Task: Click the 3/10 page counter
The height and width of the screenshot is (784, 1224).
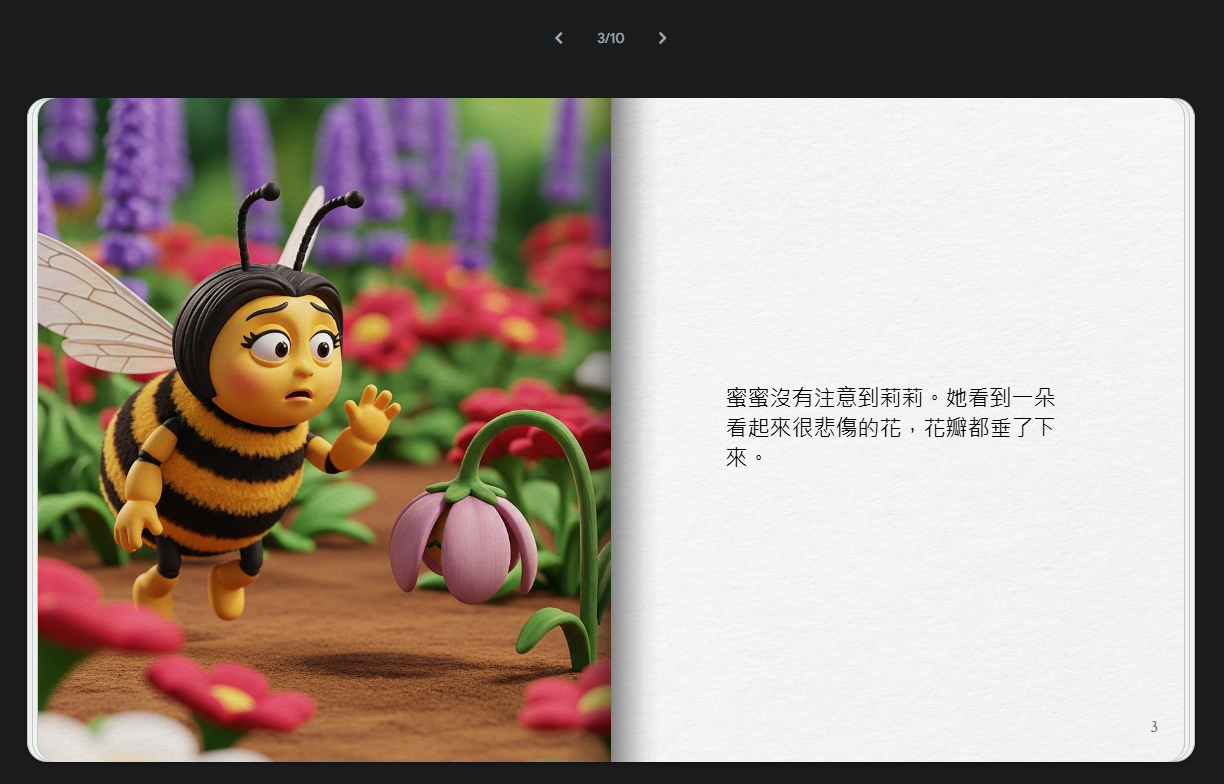Action: [x=610, y=38]
